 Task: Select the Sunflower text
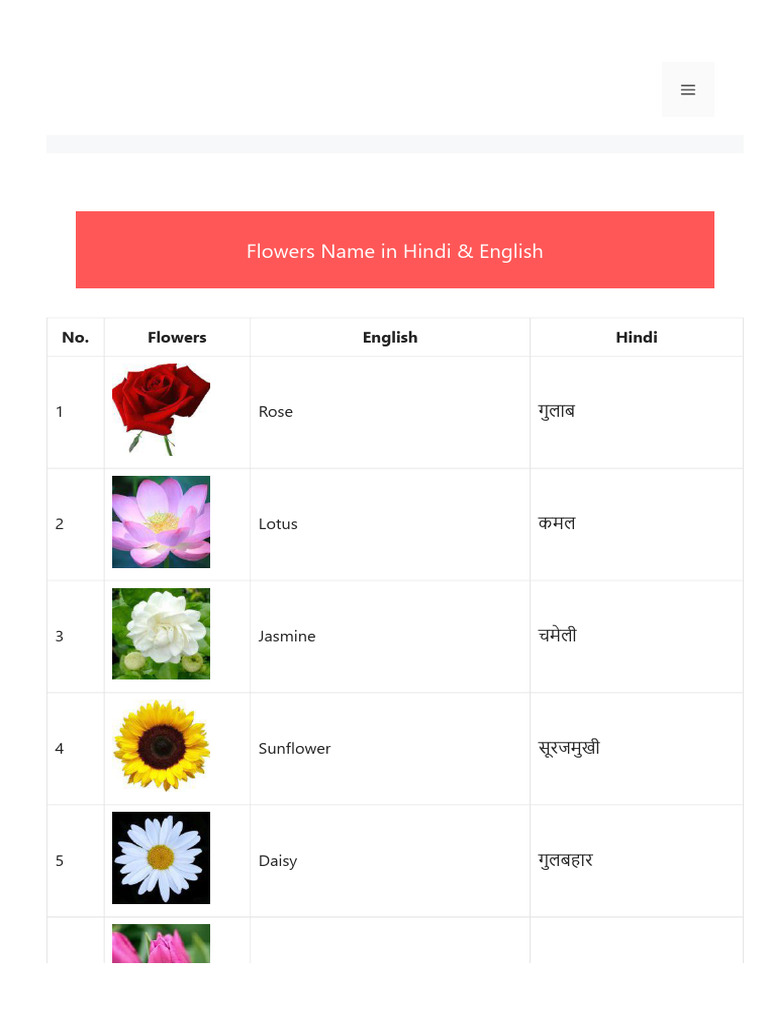click(x=295, y=748)
